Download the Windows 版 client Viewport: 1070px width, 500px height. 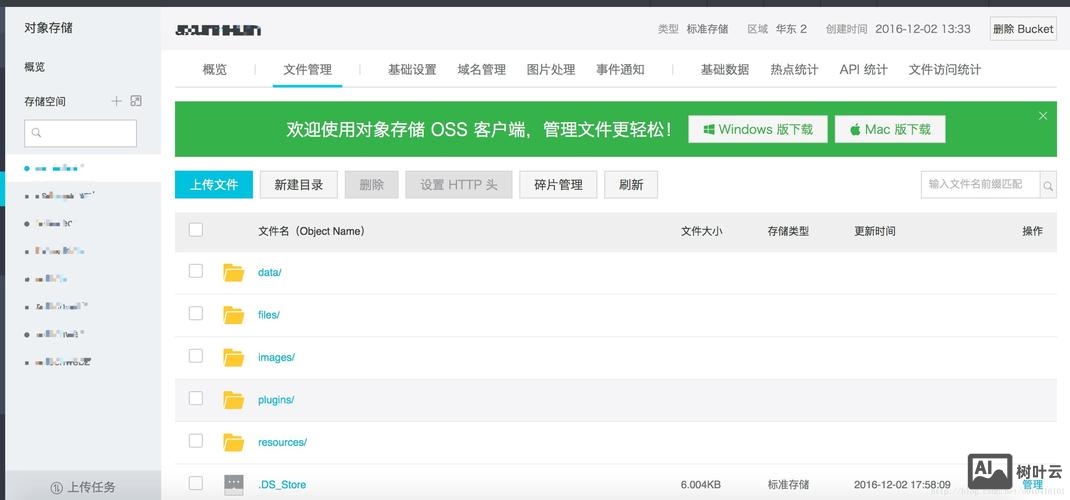coord(758,129)
